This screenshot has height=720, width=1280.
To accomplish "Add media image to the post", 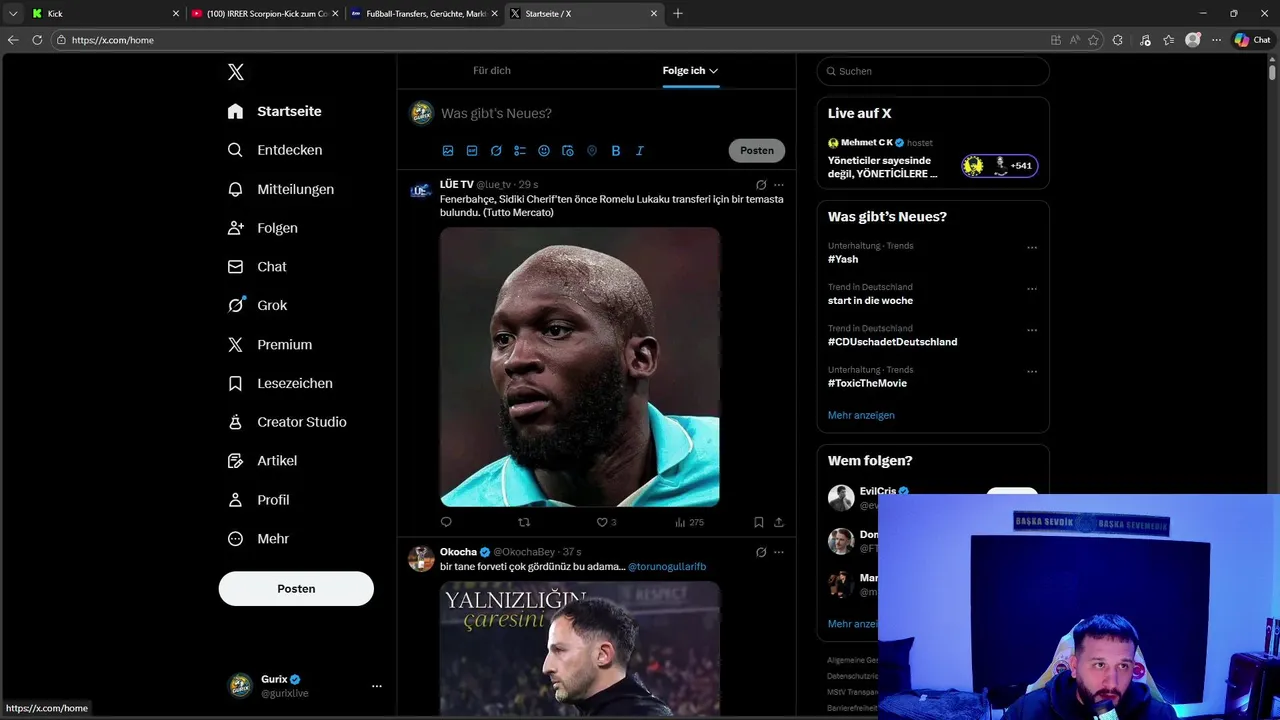I will [x=448, y=151].
